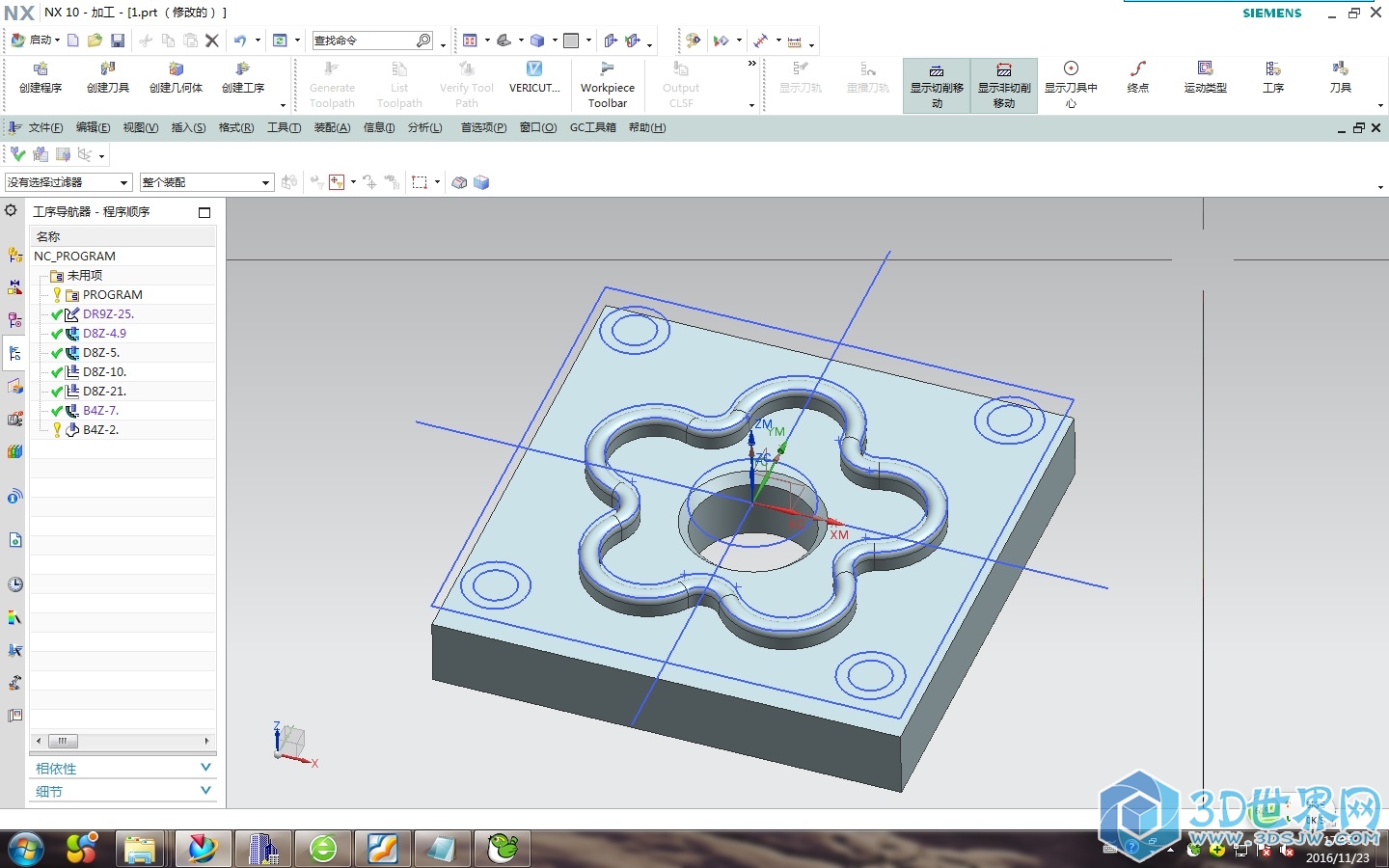Launch VERICUT from the toolbar
This screenshot has width=1389, height=868.
tap(533, 77)
